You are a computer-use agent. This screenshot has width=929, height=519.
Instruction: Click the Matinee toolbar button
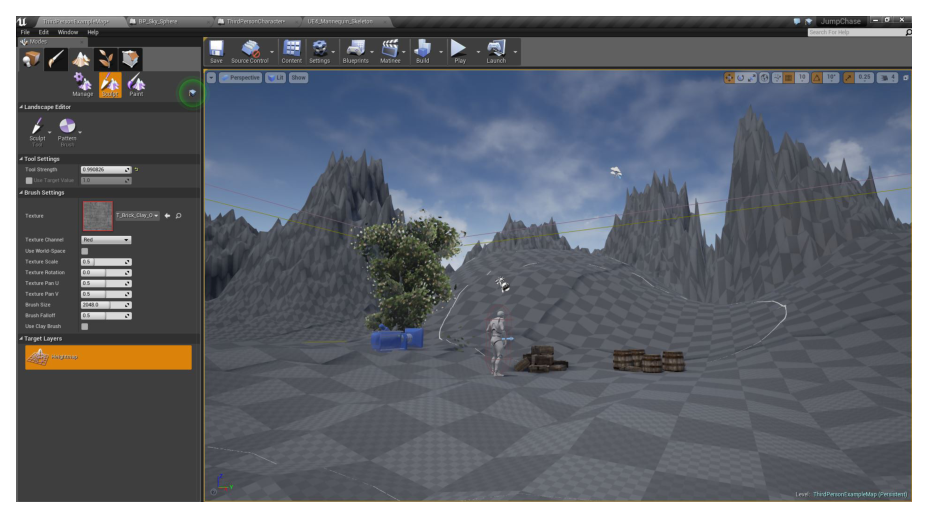(390, 52)
